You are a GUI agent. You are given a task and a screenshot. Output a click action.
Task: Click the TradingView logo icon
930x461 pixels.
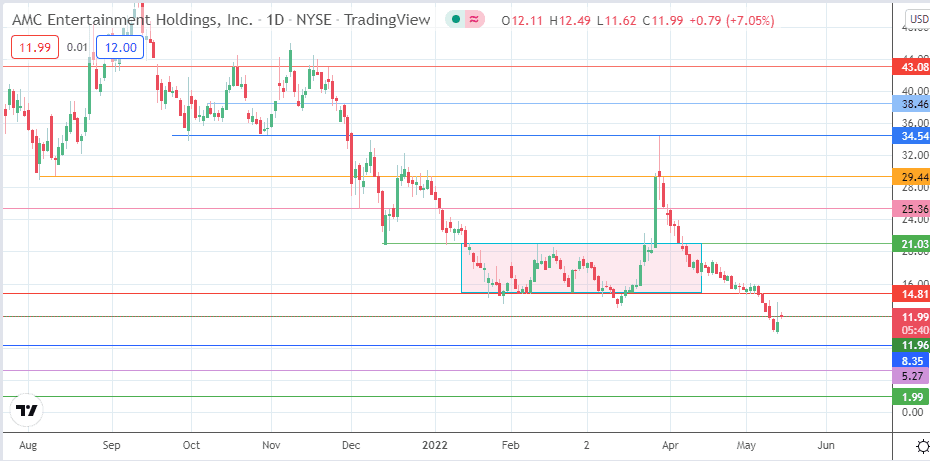point(27,411)
